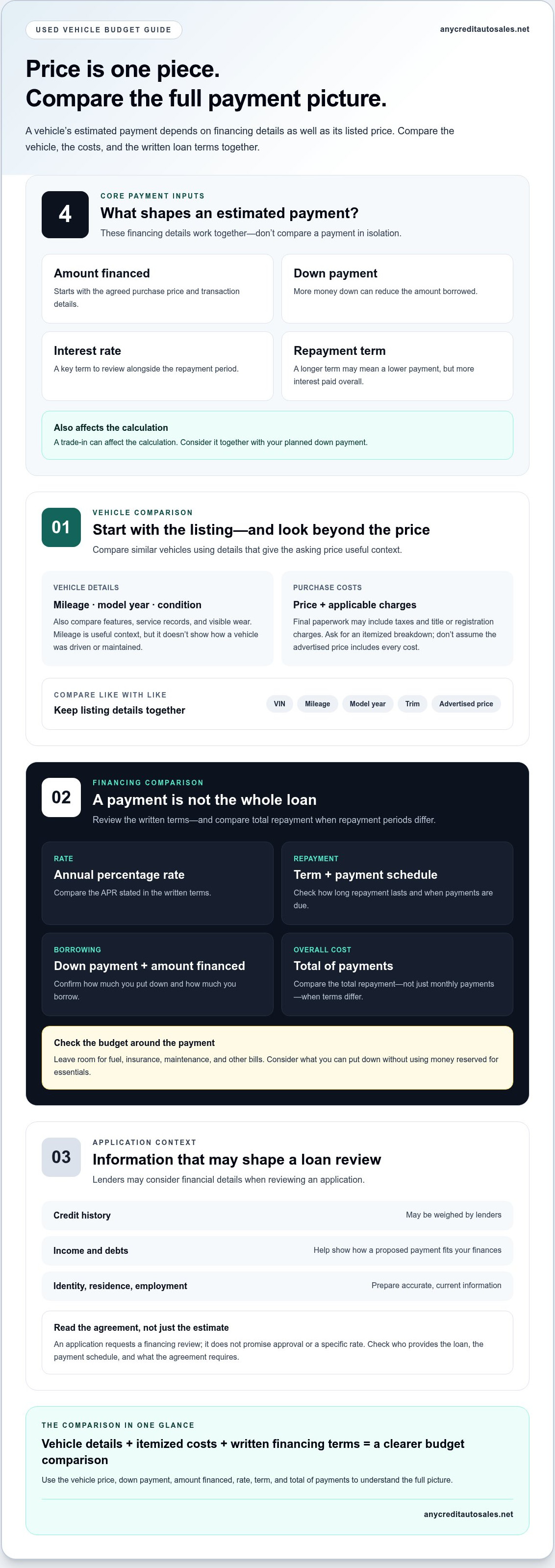This screenshot has height=1568, width=555.
Task: Open the anycreditautosales.net link in footer
Action: pos(468,1514)
